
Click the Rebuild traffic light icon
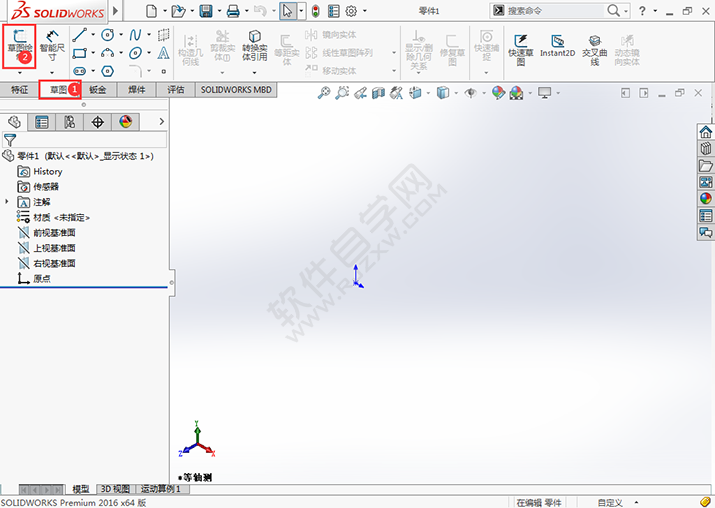tap(316, 10)
